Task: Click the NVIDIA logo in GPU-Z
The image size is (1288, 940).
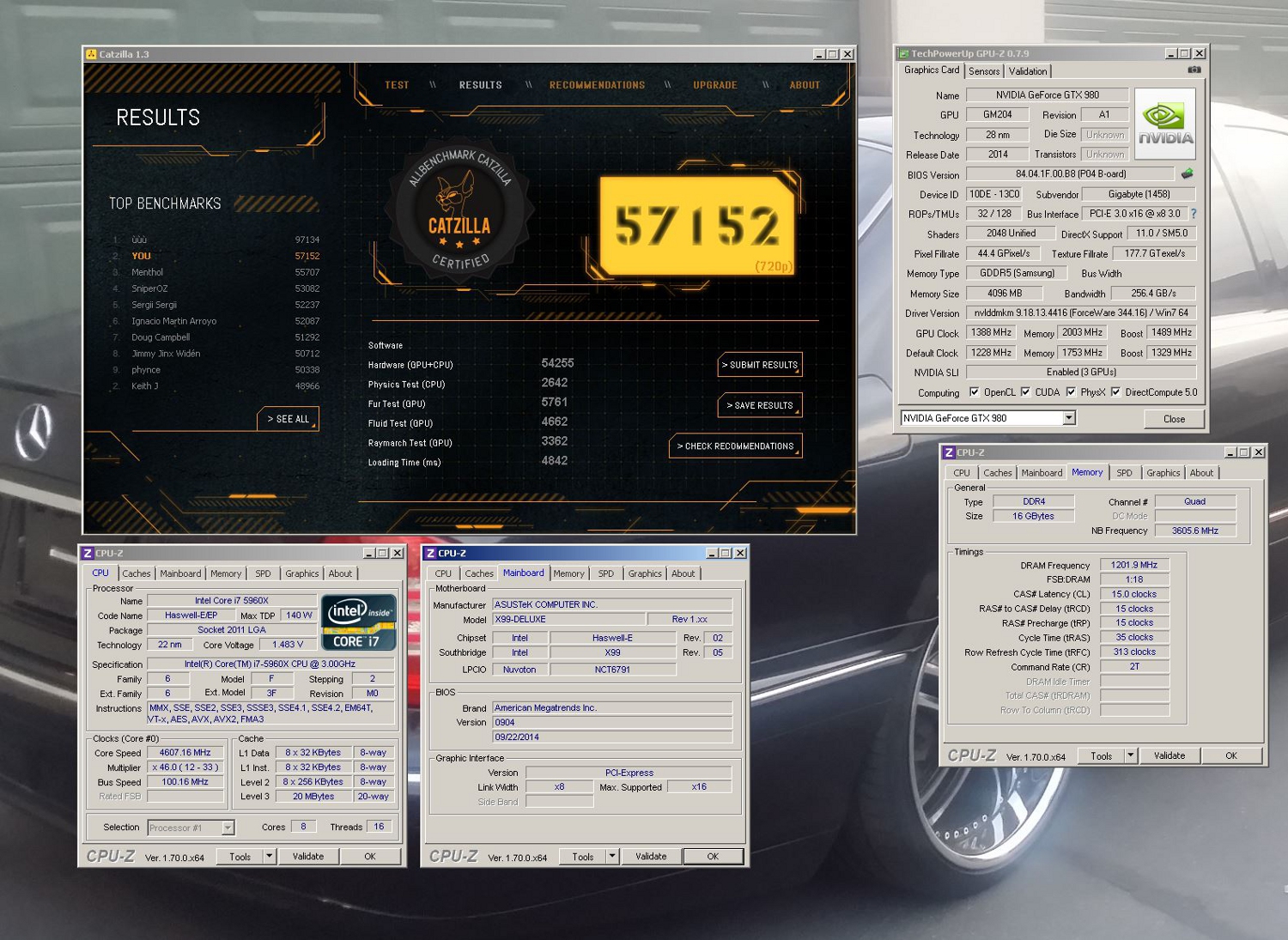Action: pos(1165,124)
